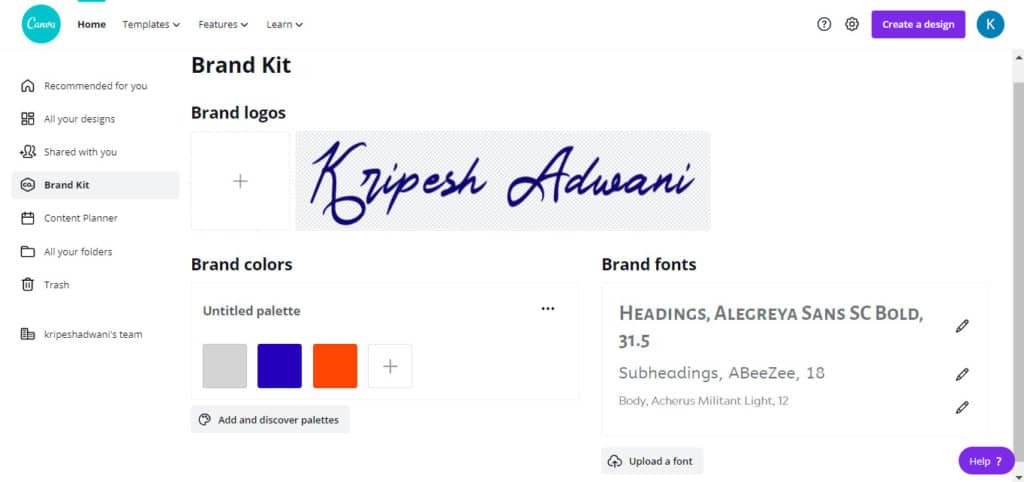Click the Create a design button
Screen dimensions: 1024x482
point(918,24)
